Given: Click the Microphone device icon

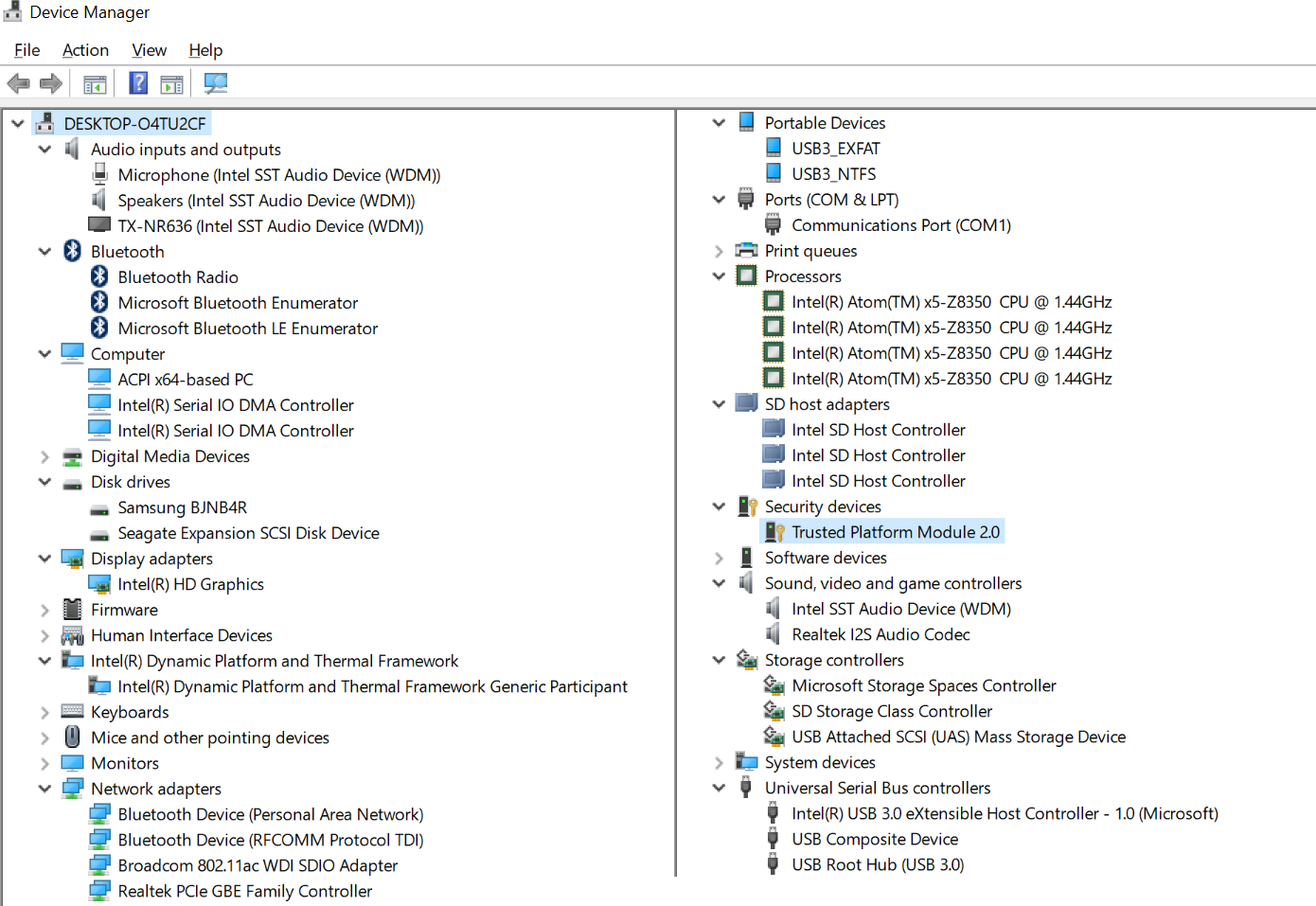Looking at the screenshot, I should pyautogui.click(x=99, y=174).
